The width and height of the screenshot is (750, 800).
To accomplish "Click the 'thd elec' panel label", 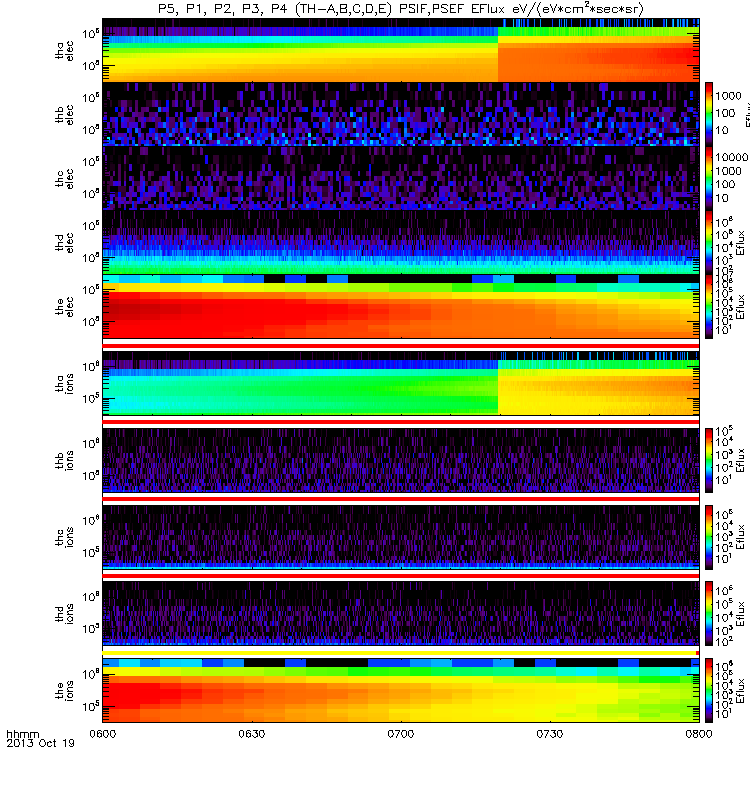I will 64,242.
